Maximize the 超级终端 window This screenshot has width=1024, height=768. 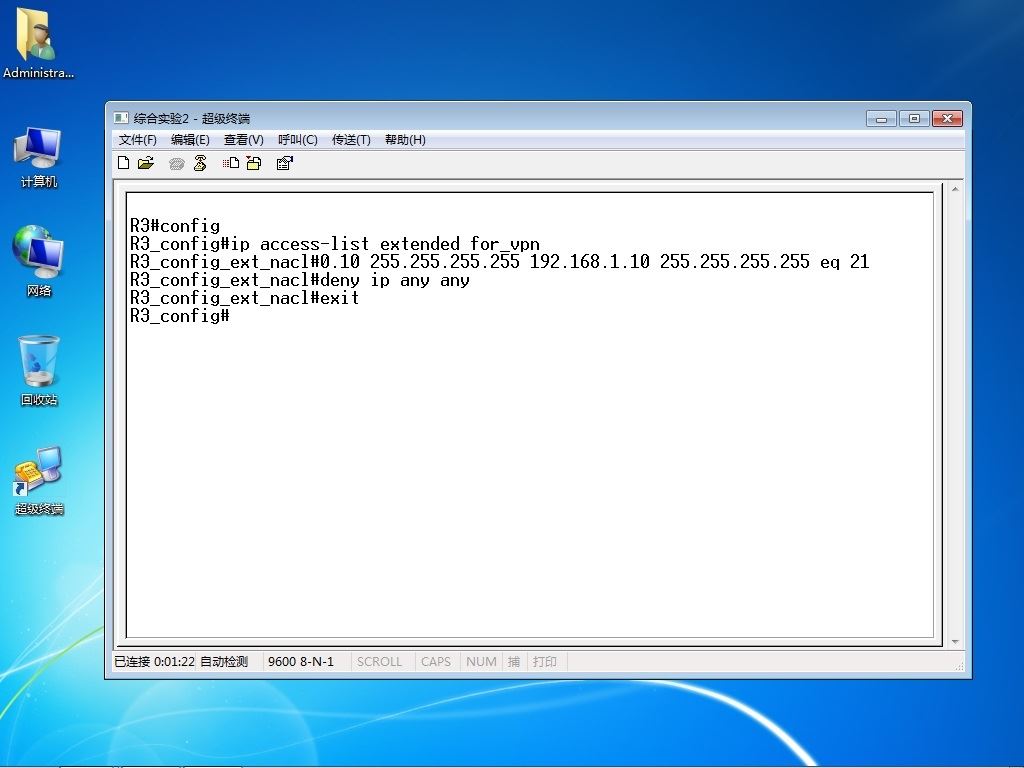(914, 118)
